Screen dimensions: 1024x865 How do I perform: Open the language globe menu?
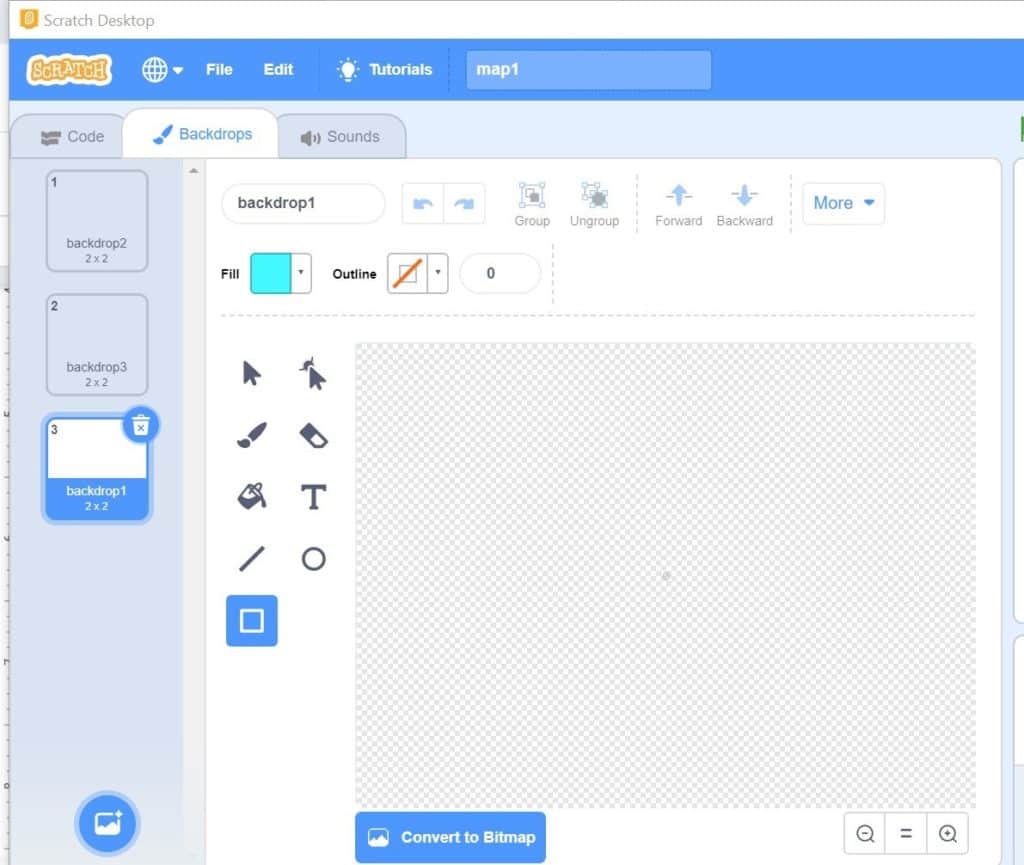(x=162, y=69)
